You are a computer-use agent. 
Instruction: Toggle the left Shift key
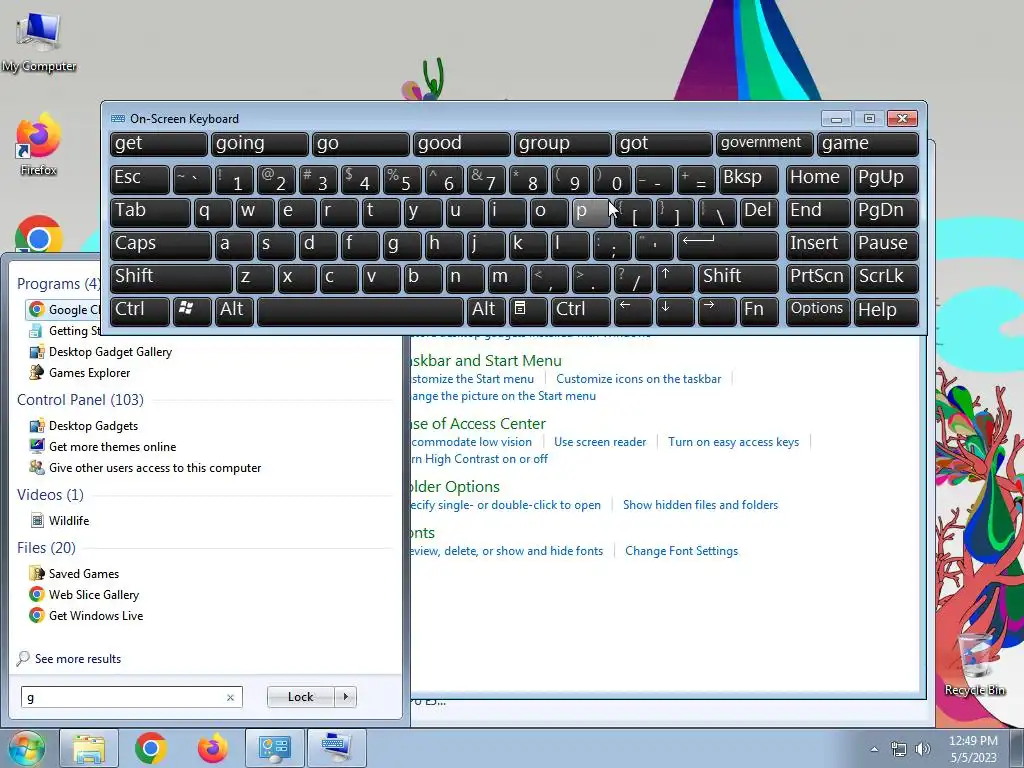[171, 278]
